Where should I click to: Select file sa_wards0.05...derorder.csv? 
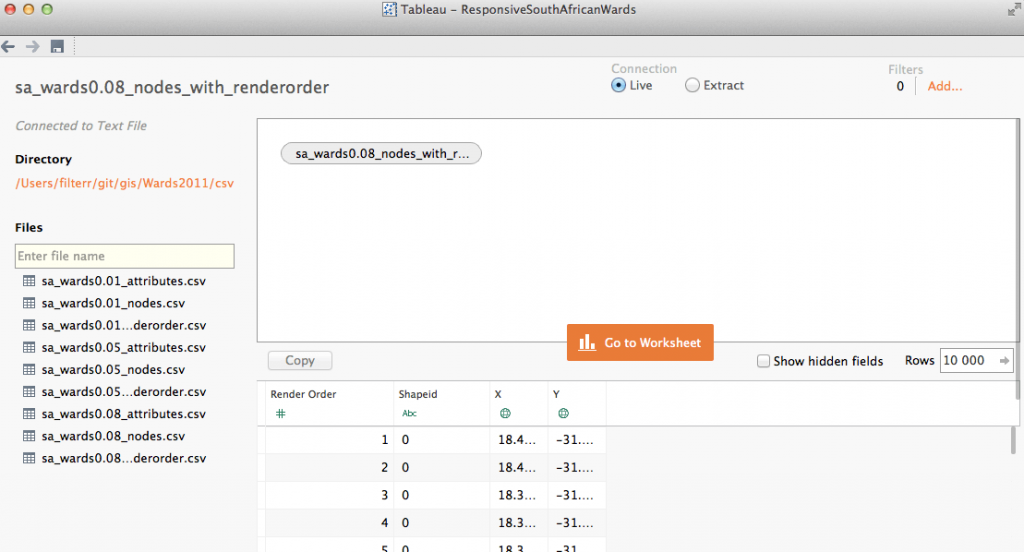click(123, 392)
